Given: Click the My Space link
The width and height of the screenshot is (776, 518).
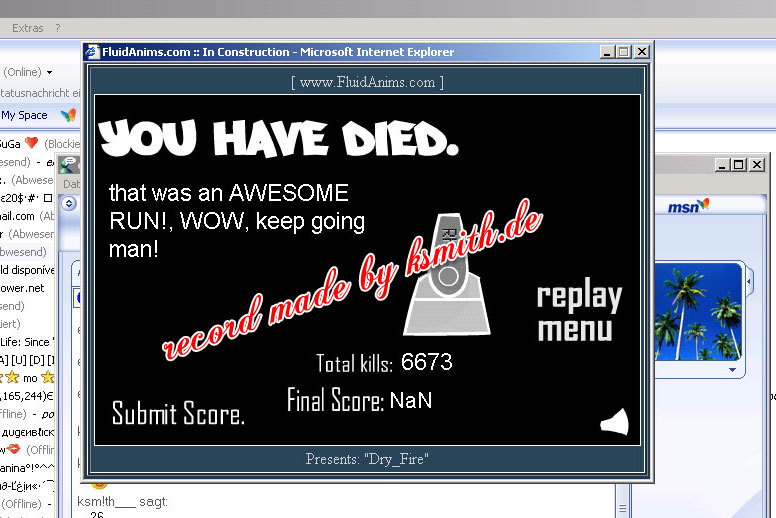Looking at the screenshot, I should click(x=24, y=116).
